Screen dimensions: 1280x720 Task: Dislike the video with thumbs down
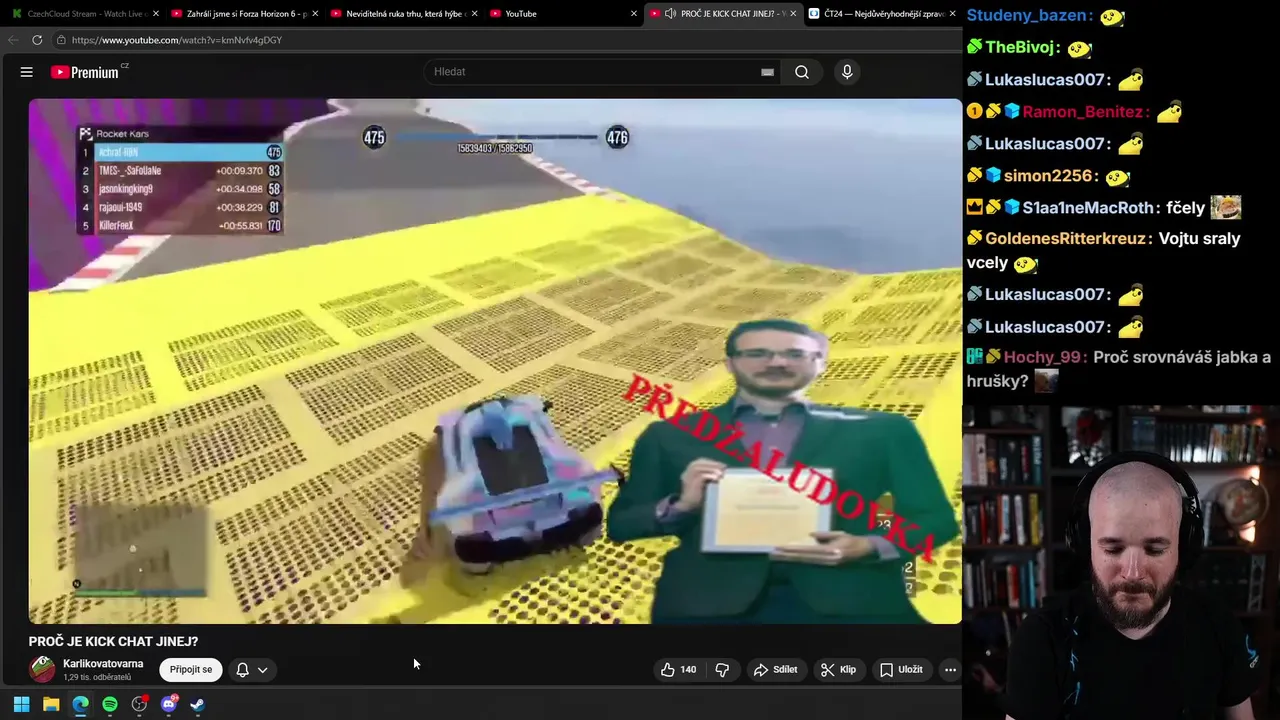coord(722,670)
